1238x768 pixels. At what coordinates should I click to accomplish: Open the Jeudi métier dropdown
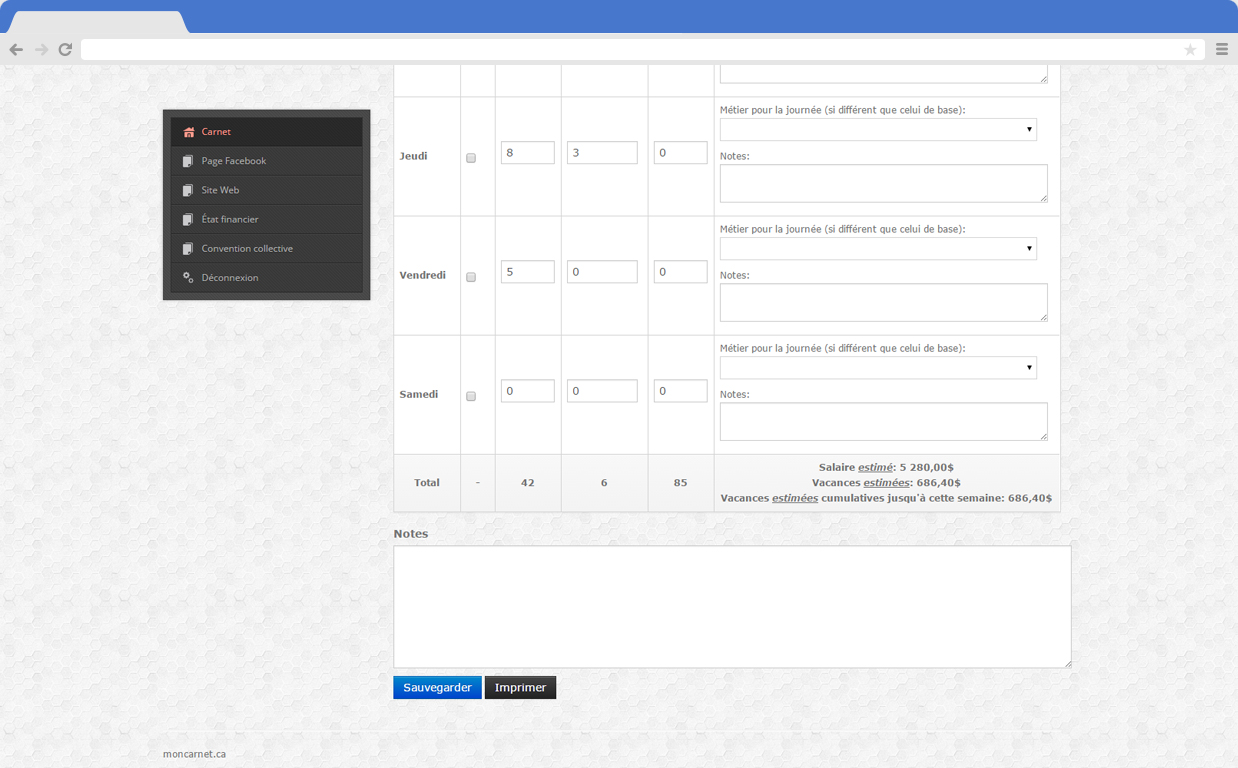tap(877, 130)
